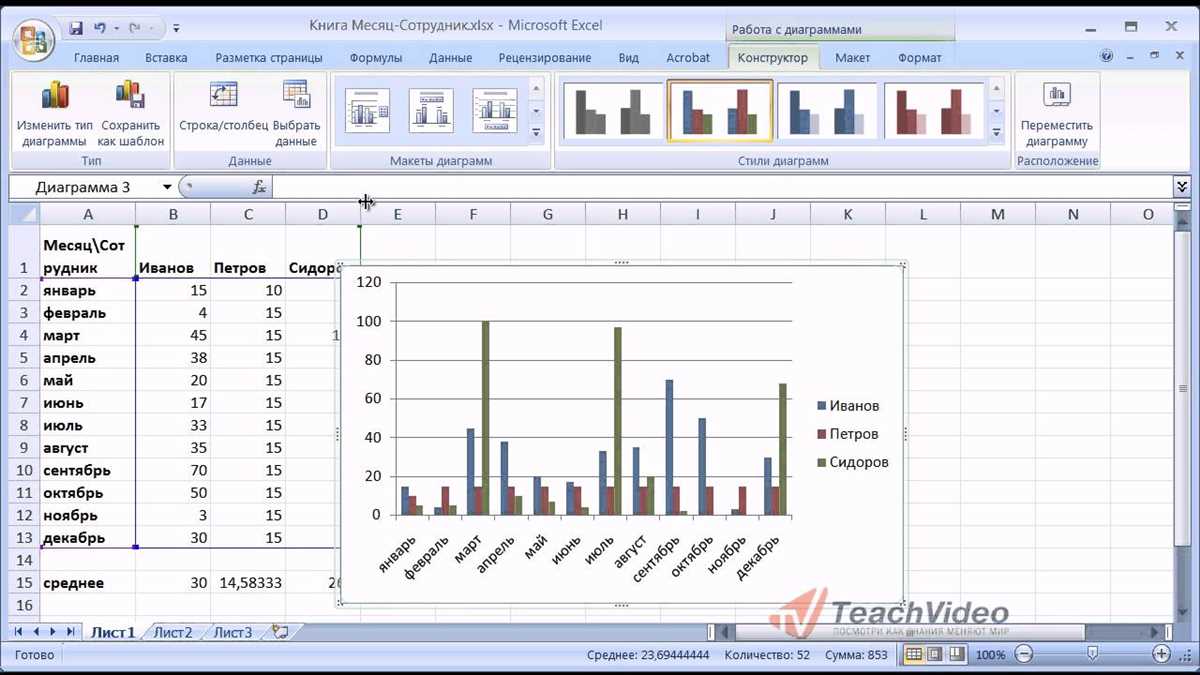This screenshot has height=675, width=1200.
Task: Click the insert function fx icon
Action: pos(259,187)
